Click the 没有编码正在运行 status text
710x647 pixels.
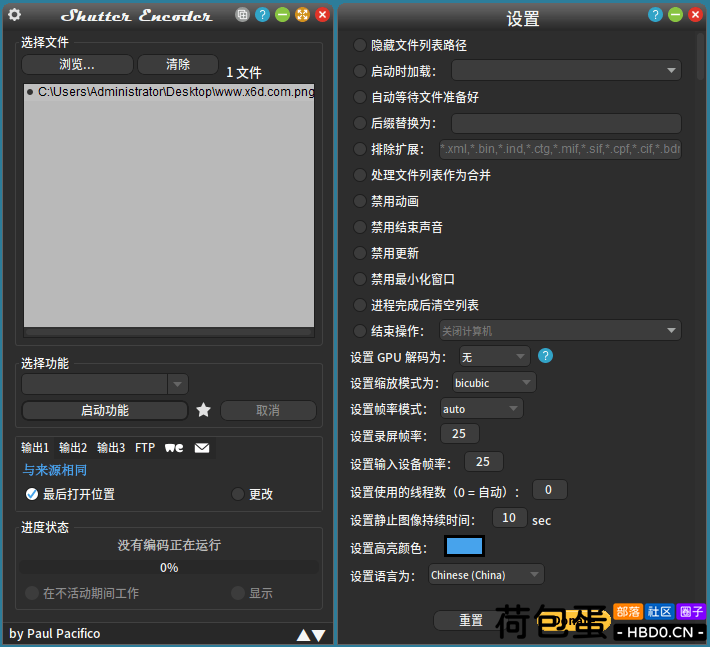pos(169,545)
